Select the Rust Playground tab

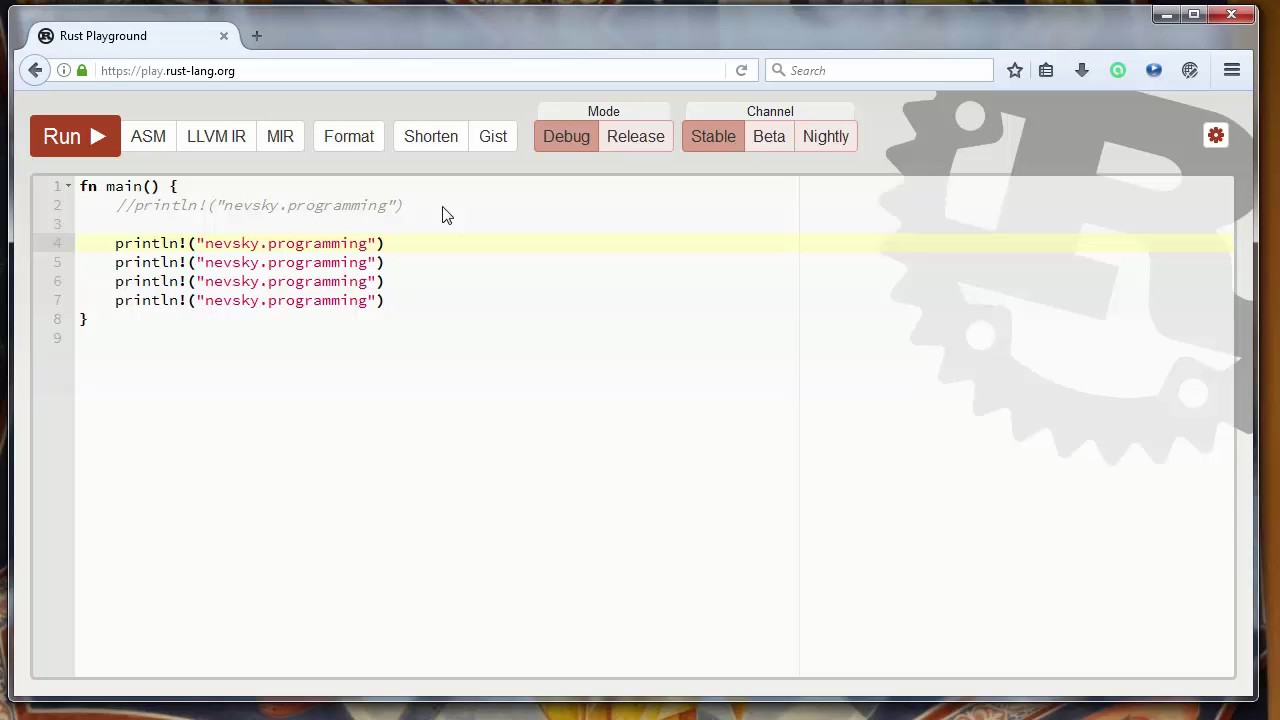(x=133, y=36)
